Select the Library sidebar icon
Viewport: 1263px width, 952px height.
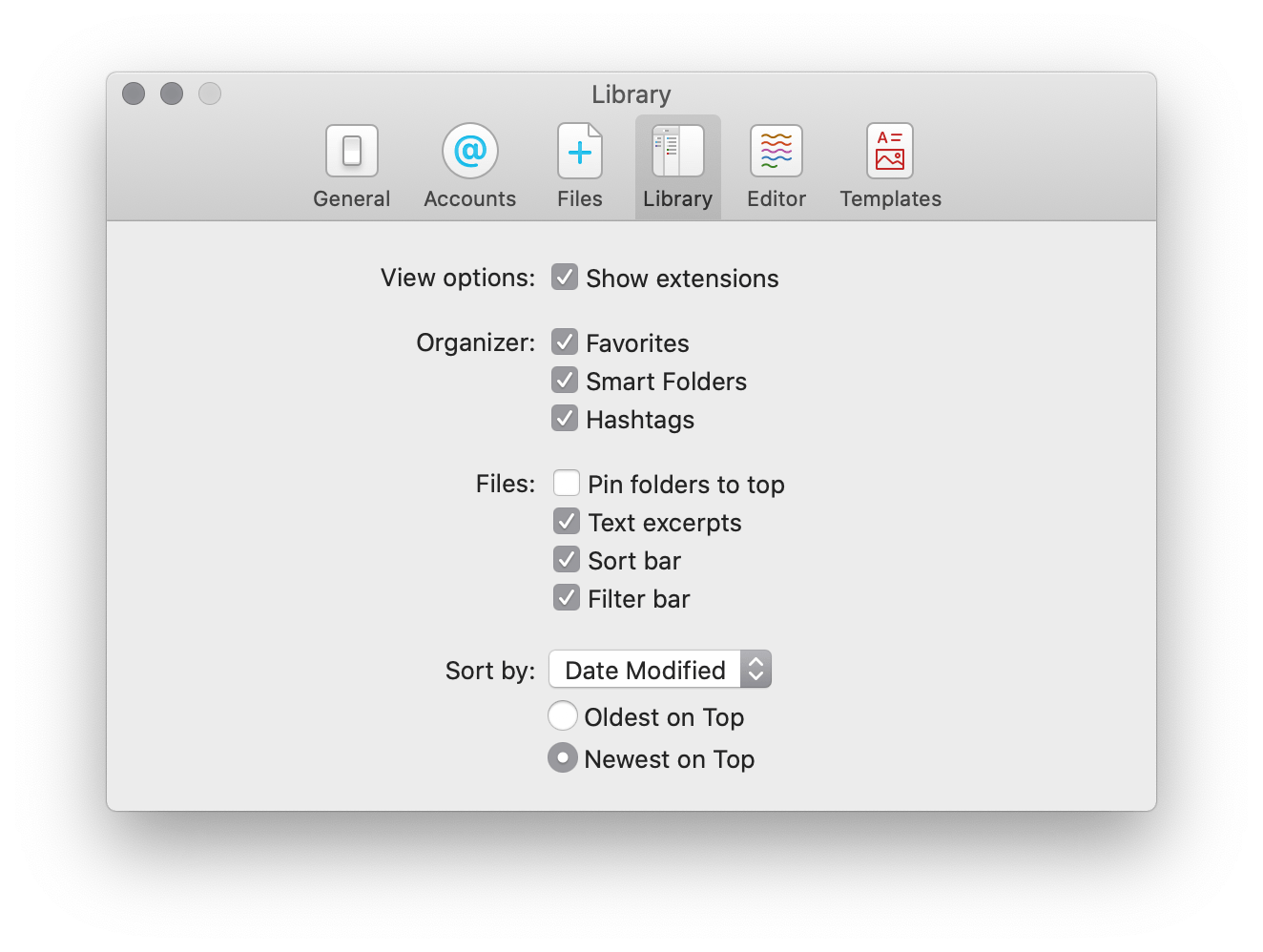(678, 151)
